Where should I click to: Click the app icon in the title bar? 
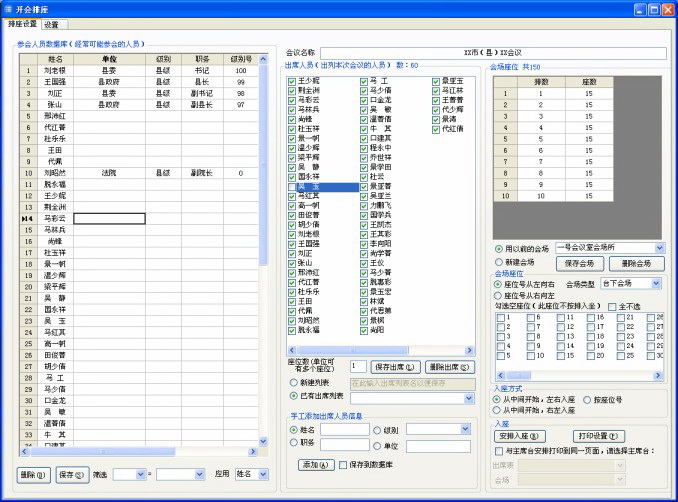coord(9,9)
